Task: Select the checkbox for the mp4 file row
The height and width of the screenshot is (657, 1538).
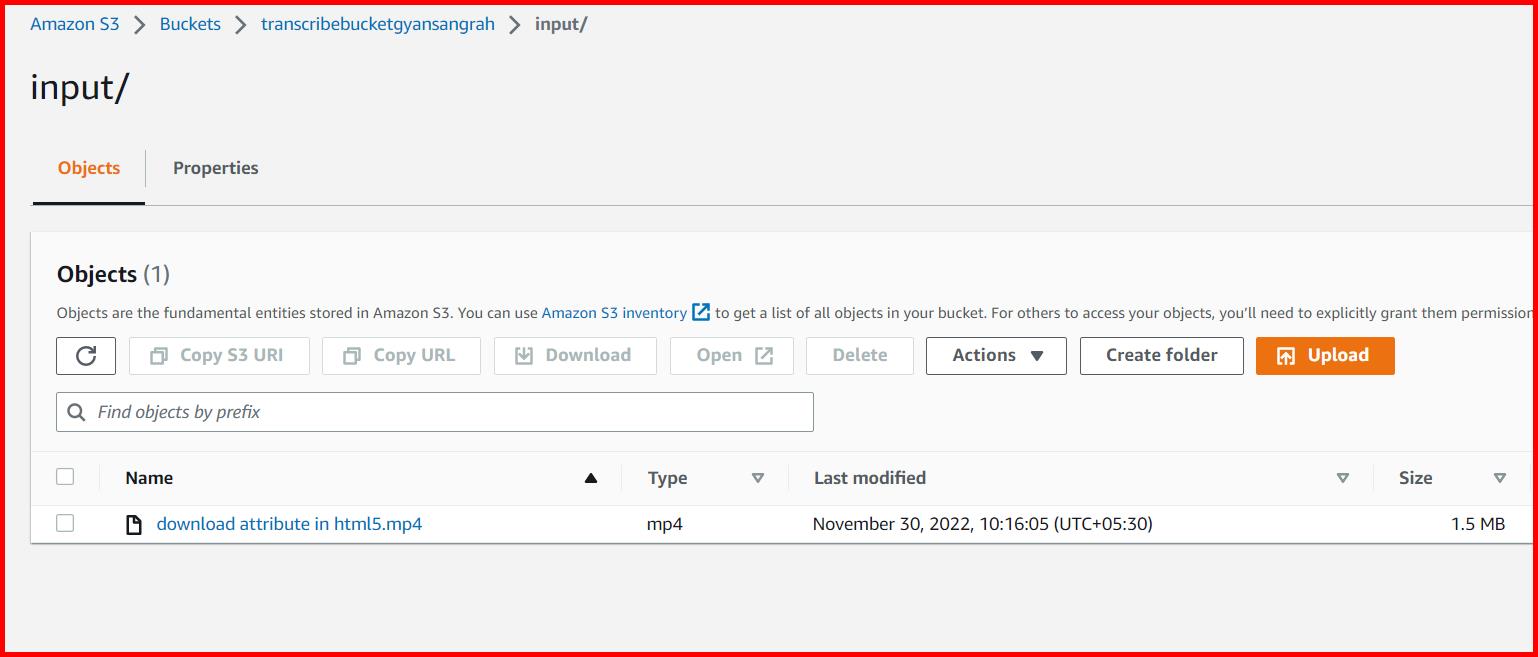Action: [x=65, y=523]
